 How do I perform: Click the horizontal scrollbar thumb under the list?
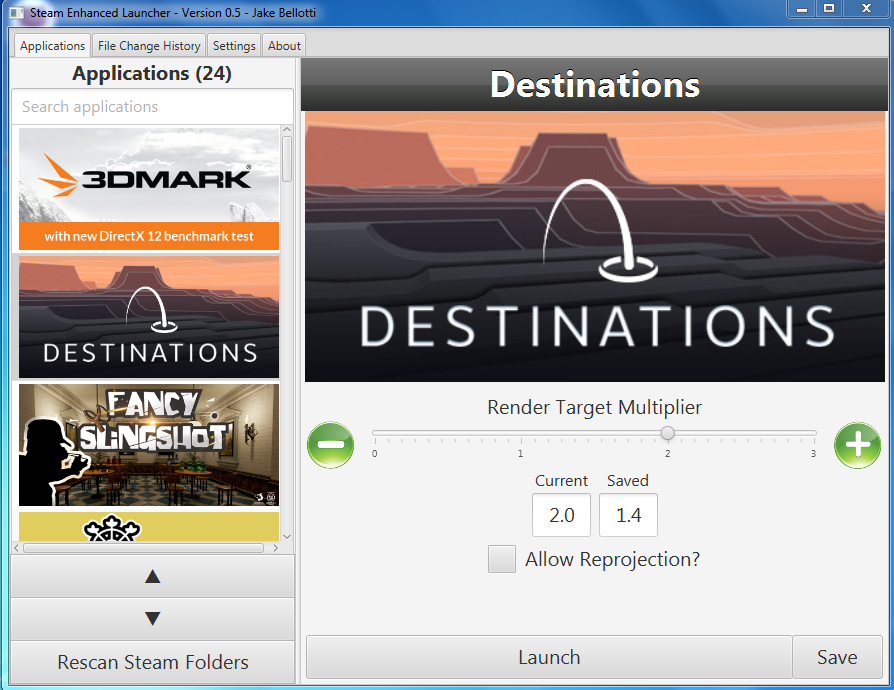pos(143,548)
